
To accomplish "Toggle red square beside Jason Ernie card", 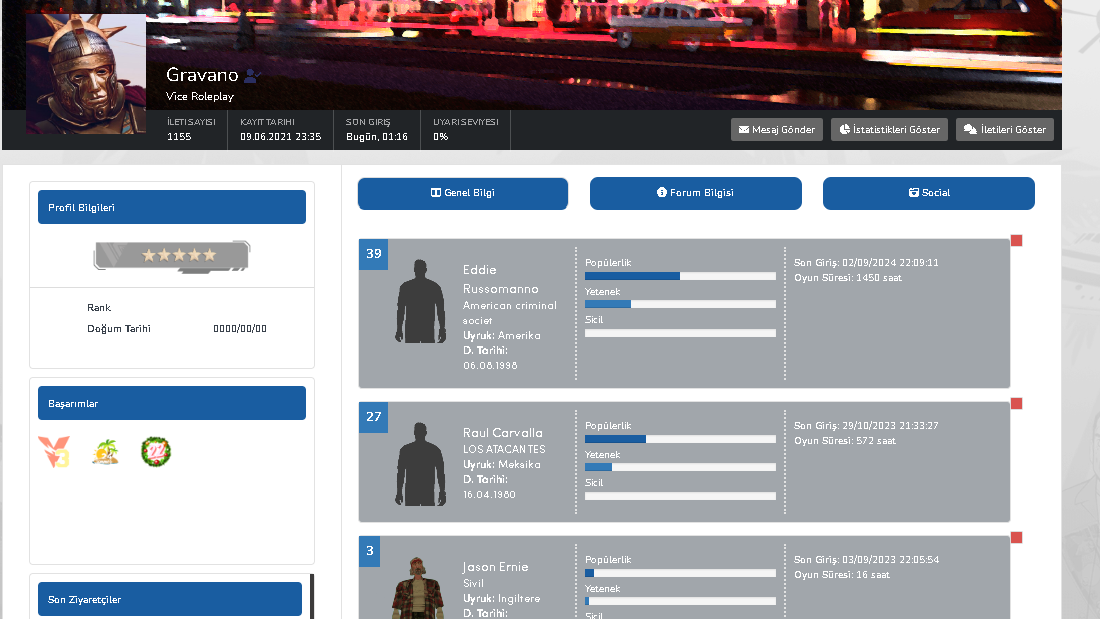I will point(1017,538).
